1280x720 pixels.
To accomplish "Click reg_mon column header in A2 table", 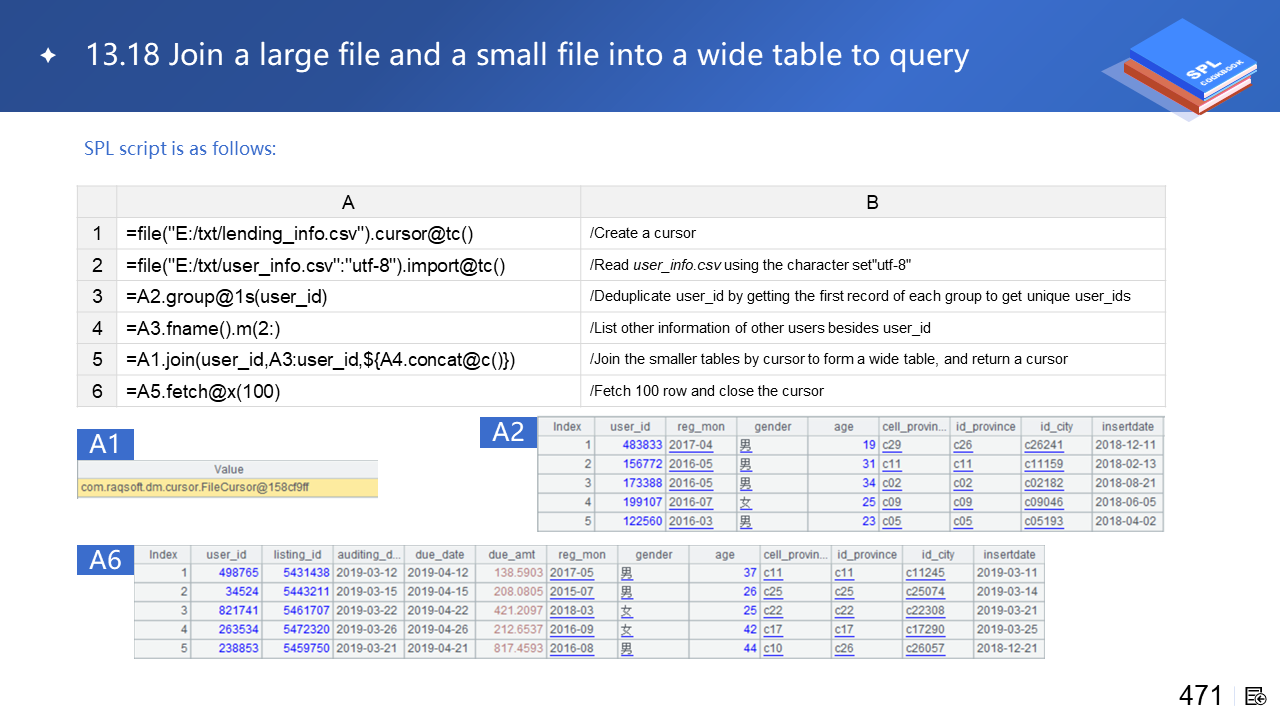I will click(x=701, y=426).
